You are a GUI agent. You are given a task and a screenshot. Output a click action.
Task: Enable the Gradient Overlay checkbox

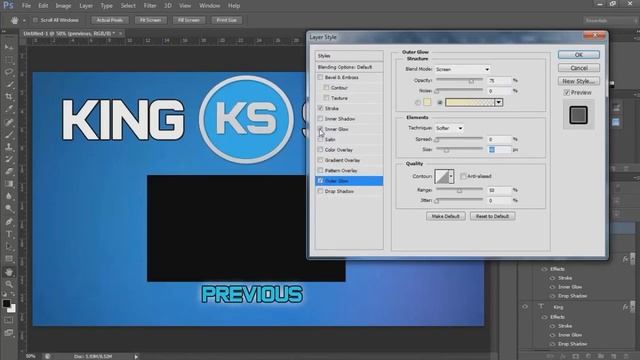[320, 160]
